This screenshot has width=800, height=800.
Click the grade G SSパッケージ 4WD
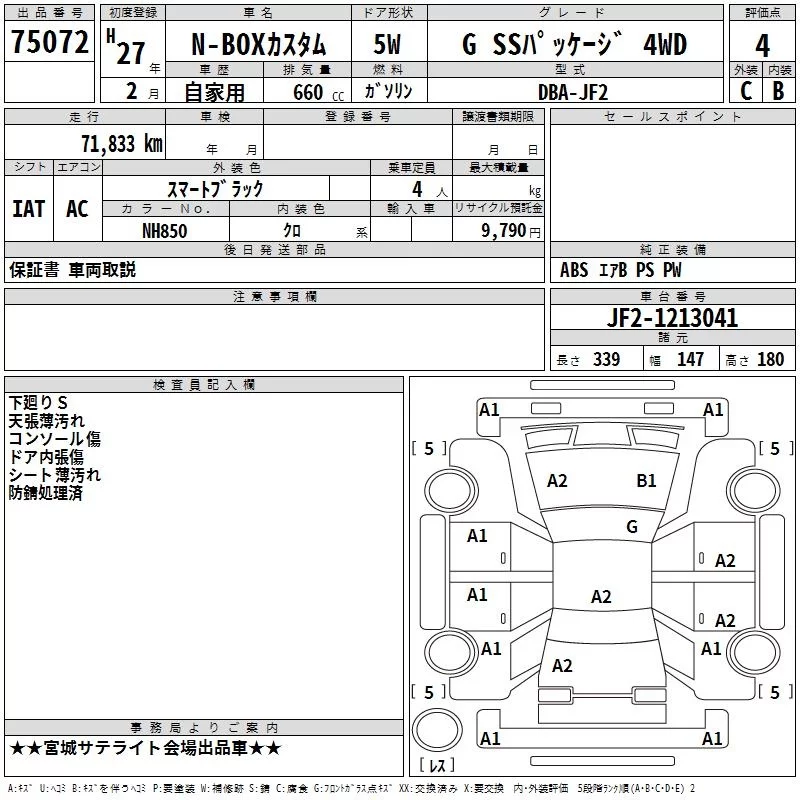click(x=574, y=45)
